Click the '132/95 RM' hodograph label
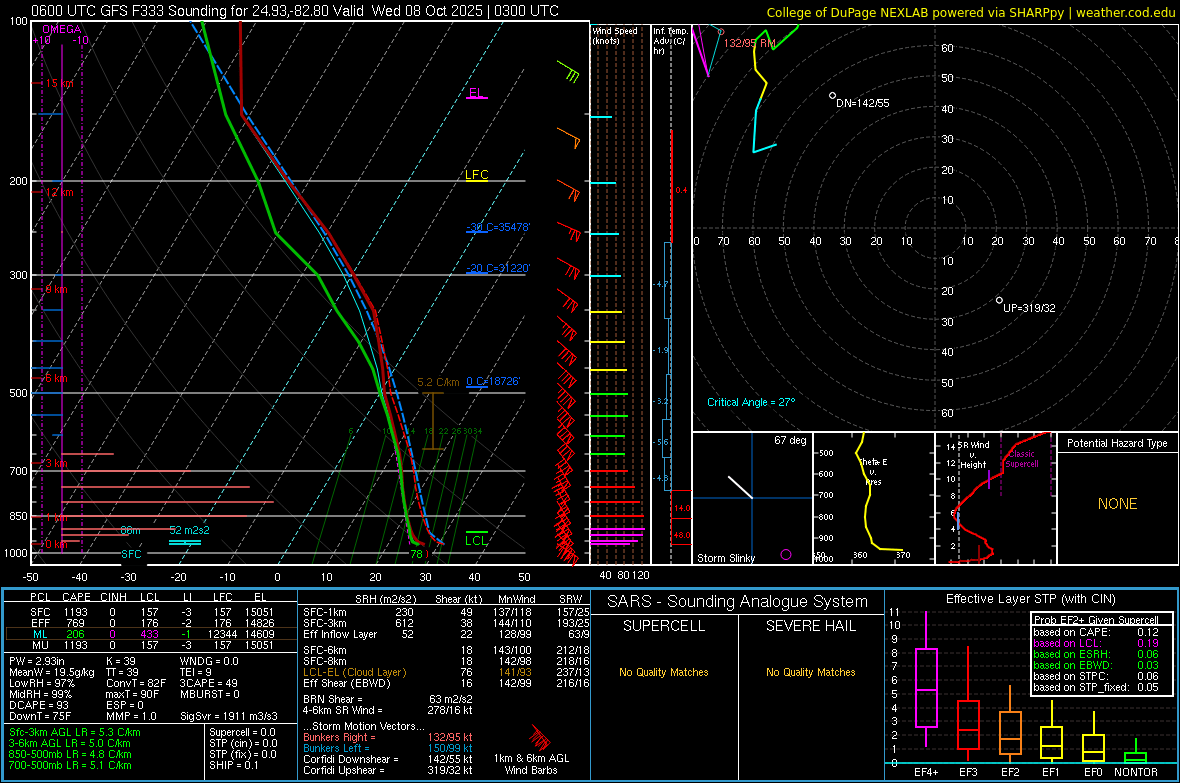Image resolution: width=1180 pixels, height=783 pixels. (x=749, y=43)
